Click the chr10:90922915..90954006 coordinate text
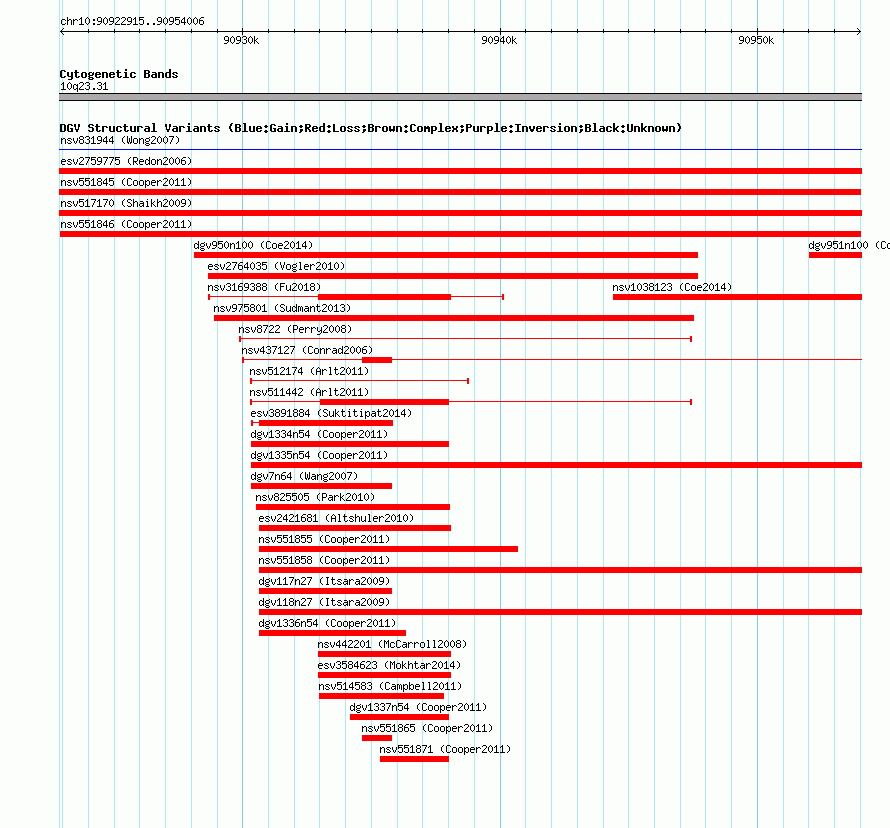This screenshot has width=890, height=828. (x=132, y=22)
